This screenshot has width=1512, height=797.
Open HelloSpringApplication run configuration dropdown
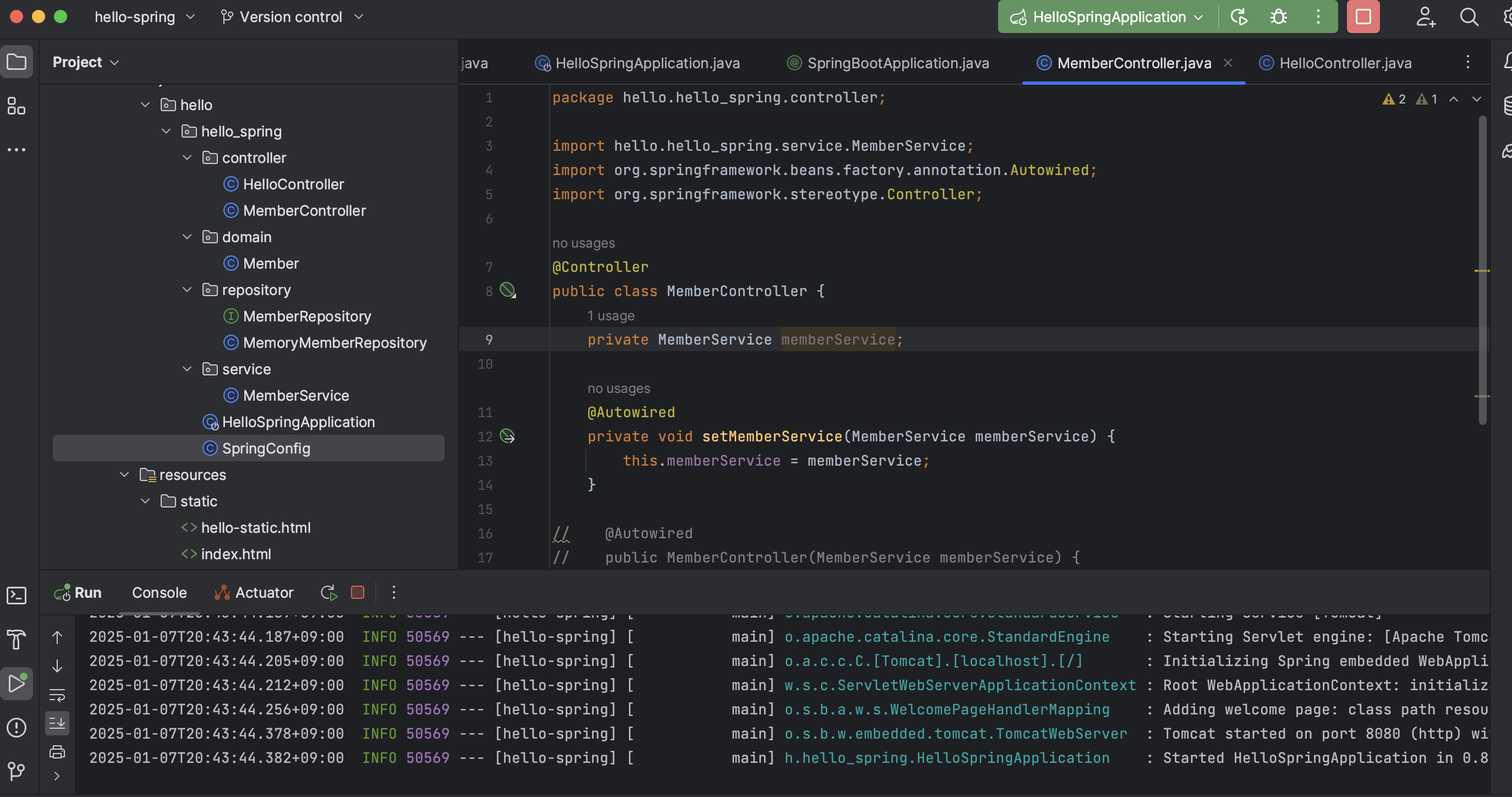tap(1108, 17)
